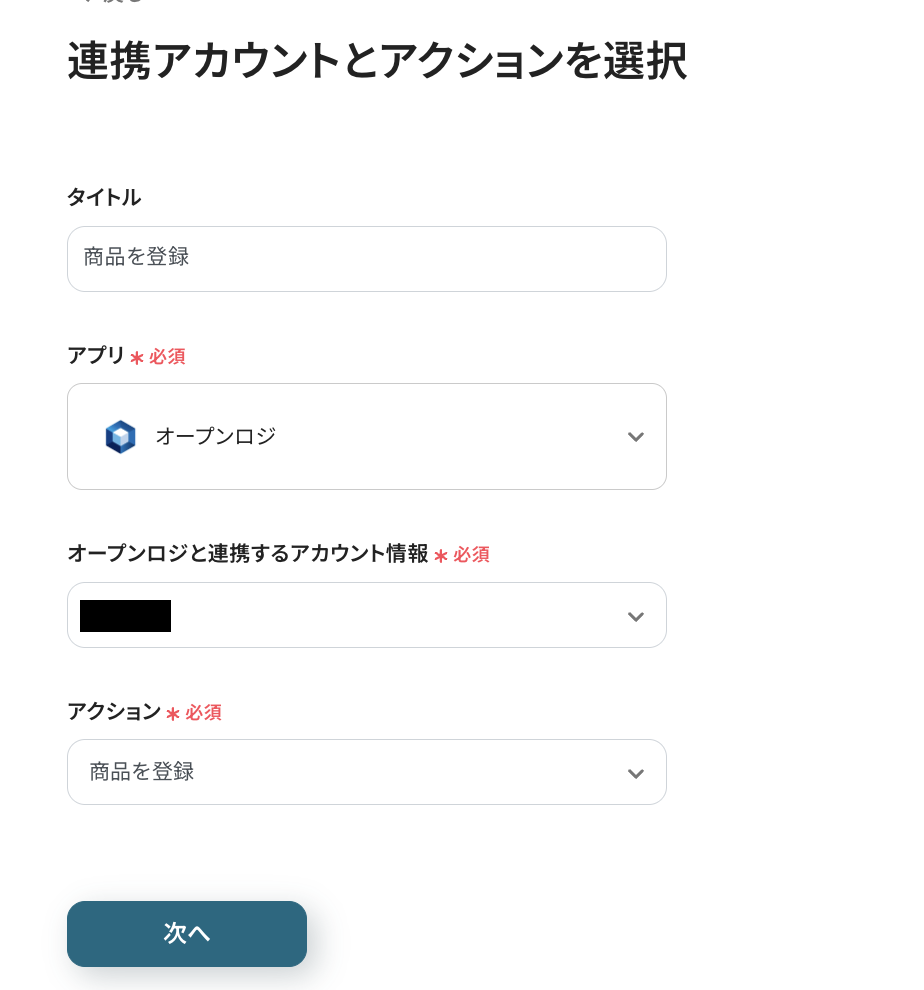This screenshot has width=924, height=990.
Task: Click the chevron in the アクション dropdown
Action: [635, 773]
